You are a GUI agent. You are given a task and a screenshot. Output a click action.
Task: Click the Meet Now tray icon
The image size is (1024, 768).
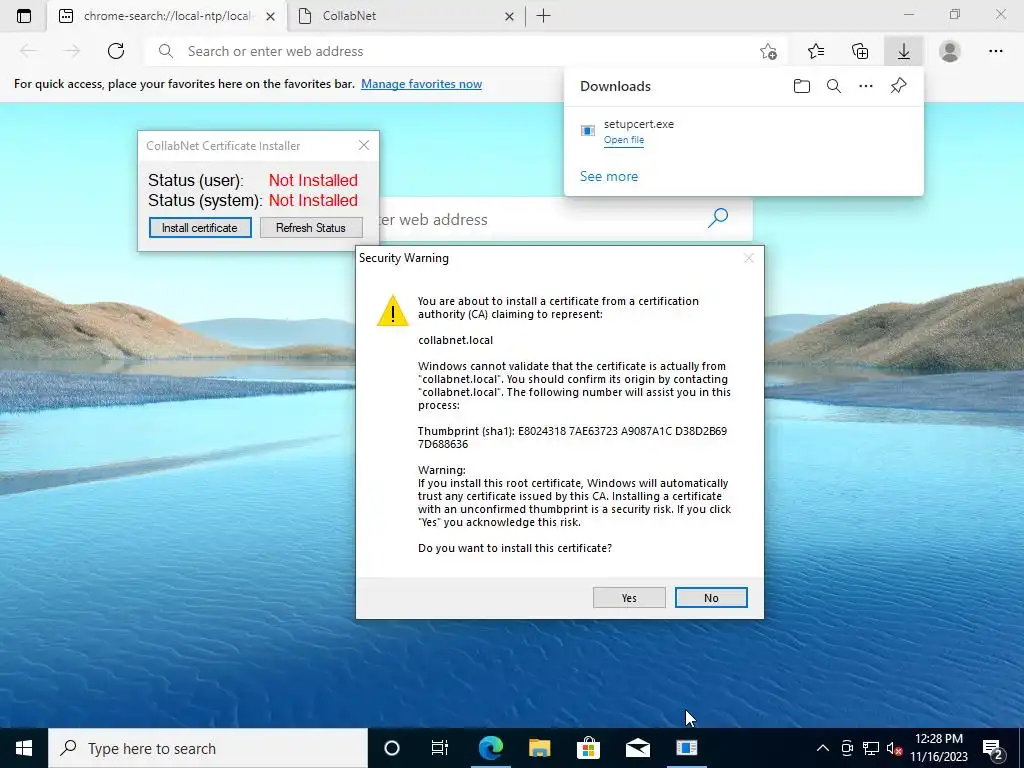coord(847,748)
